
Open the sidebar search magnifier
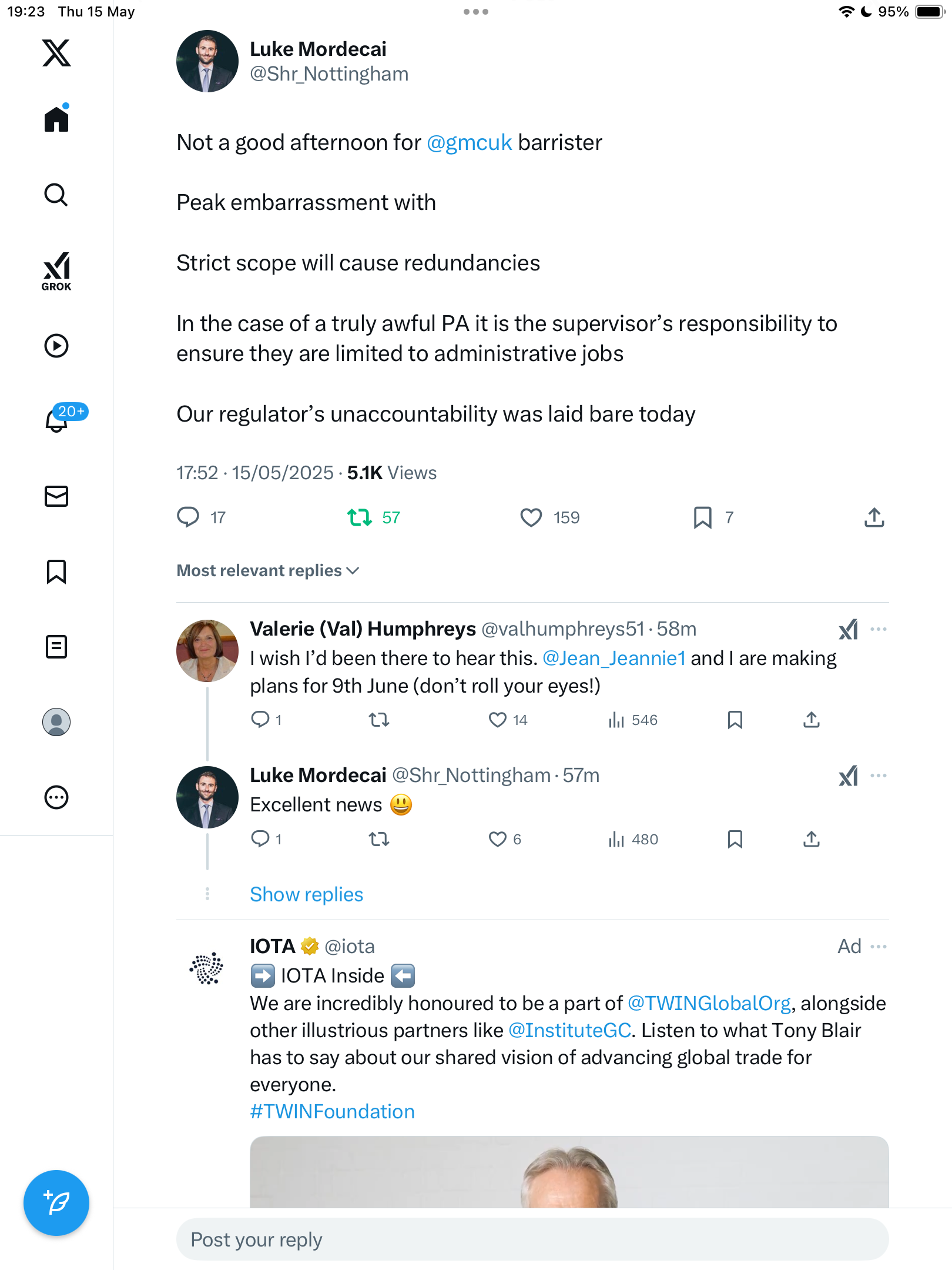point(56,195)
